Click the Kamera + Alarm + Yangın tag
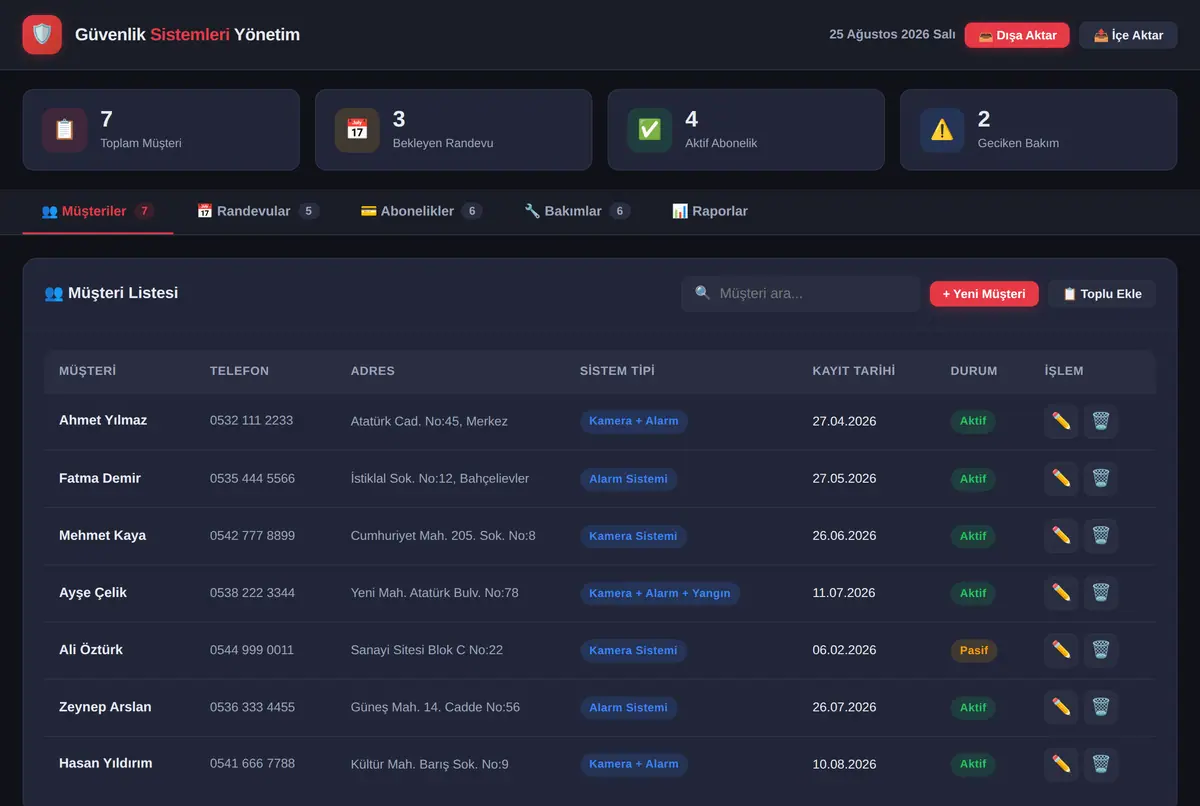The width and height of the screenshot is (1200, 806). (660, 593)
